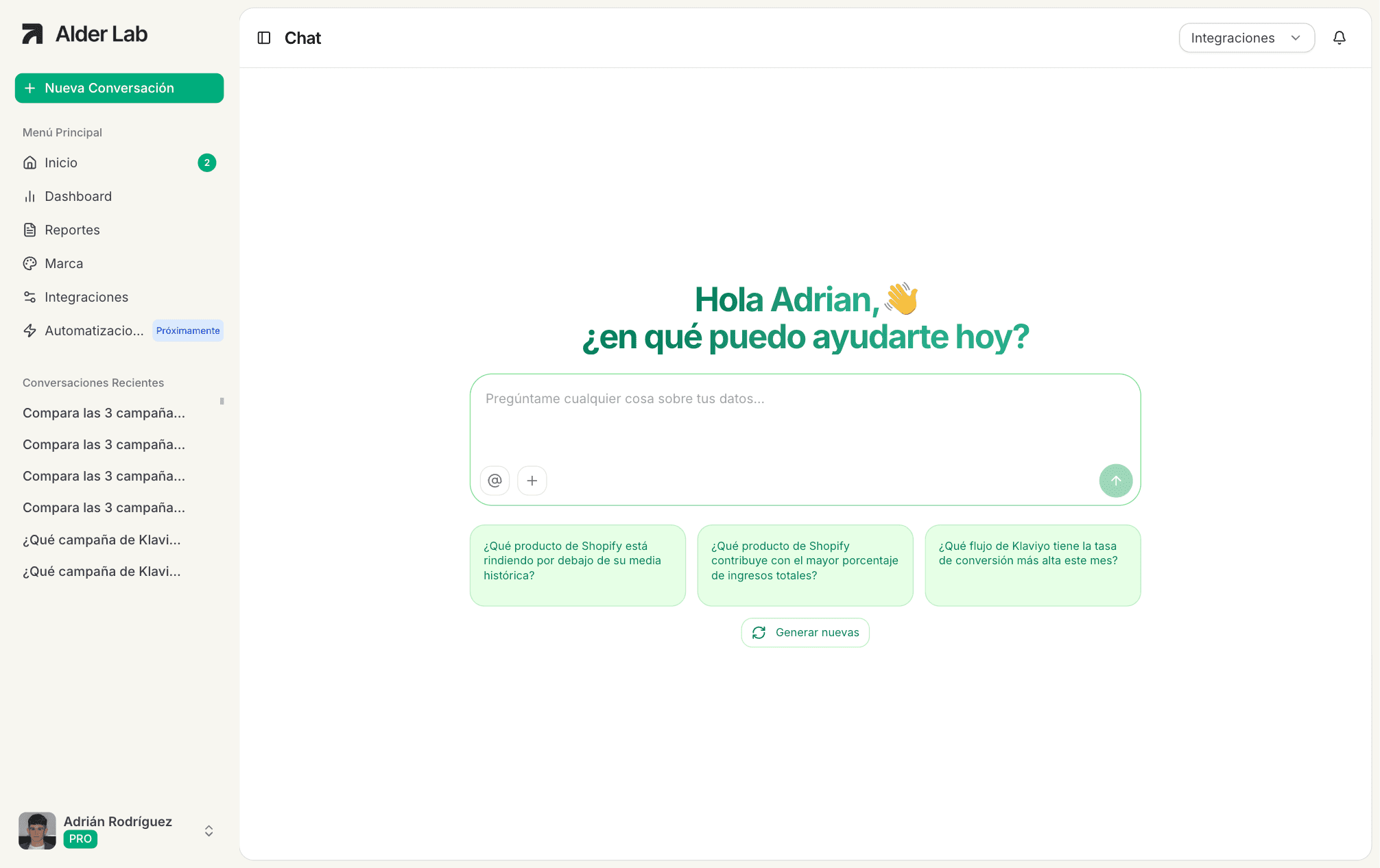Click the Reportes document icon
This screenshot has height=868, width=1380.
30,230
